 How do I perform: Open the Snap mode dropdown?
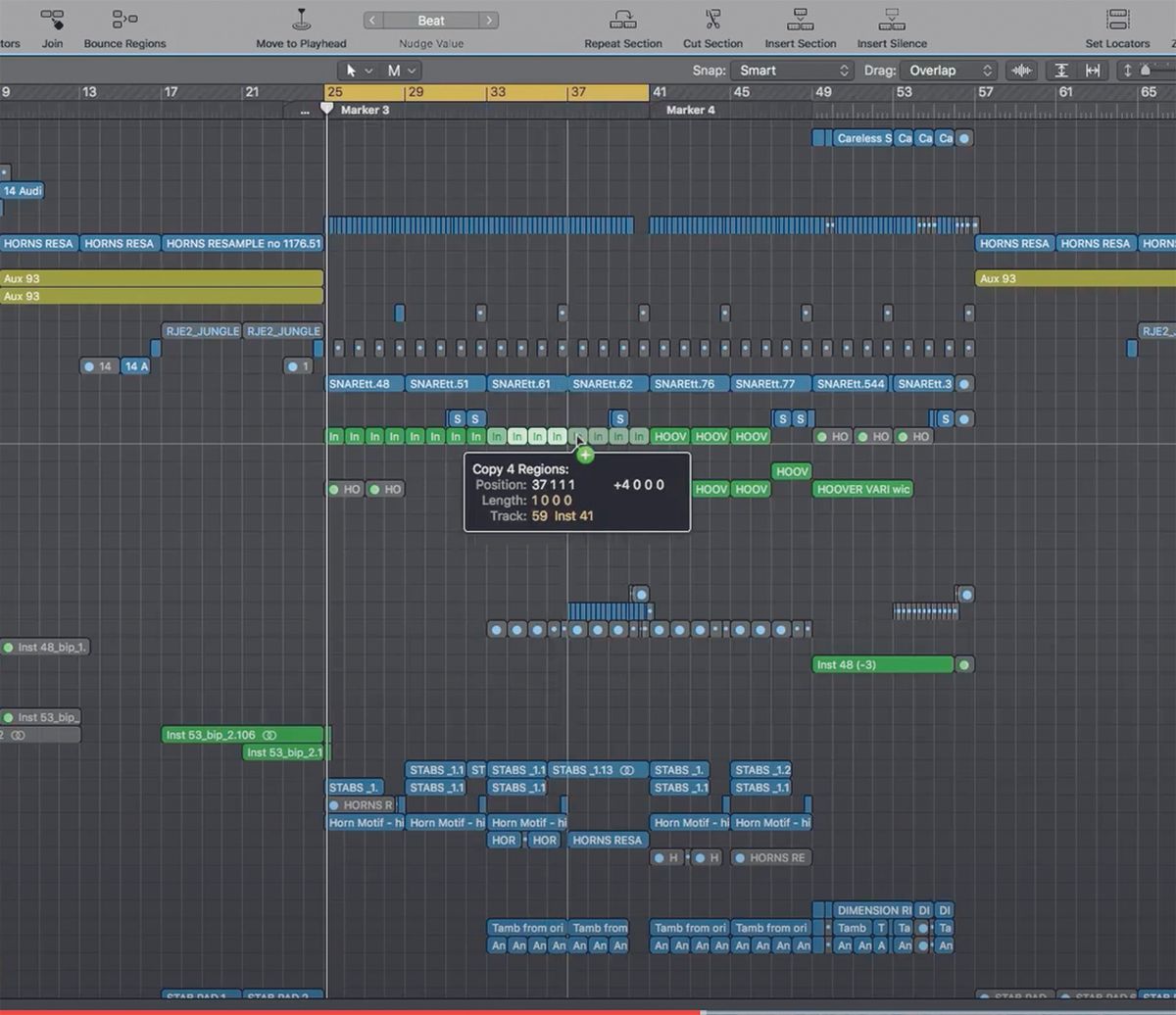(x=794, y=71)
